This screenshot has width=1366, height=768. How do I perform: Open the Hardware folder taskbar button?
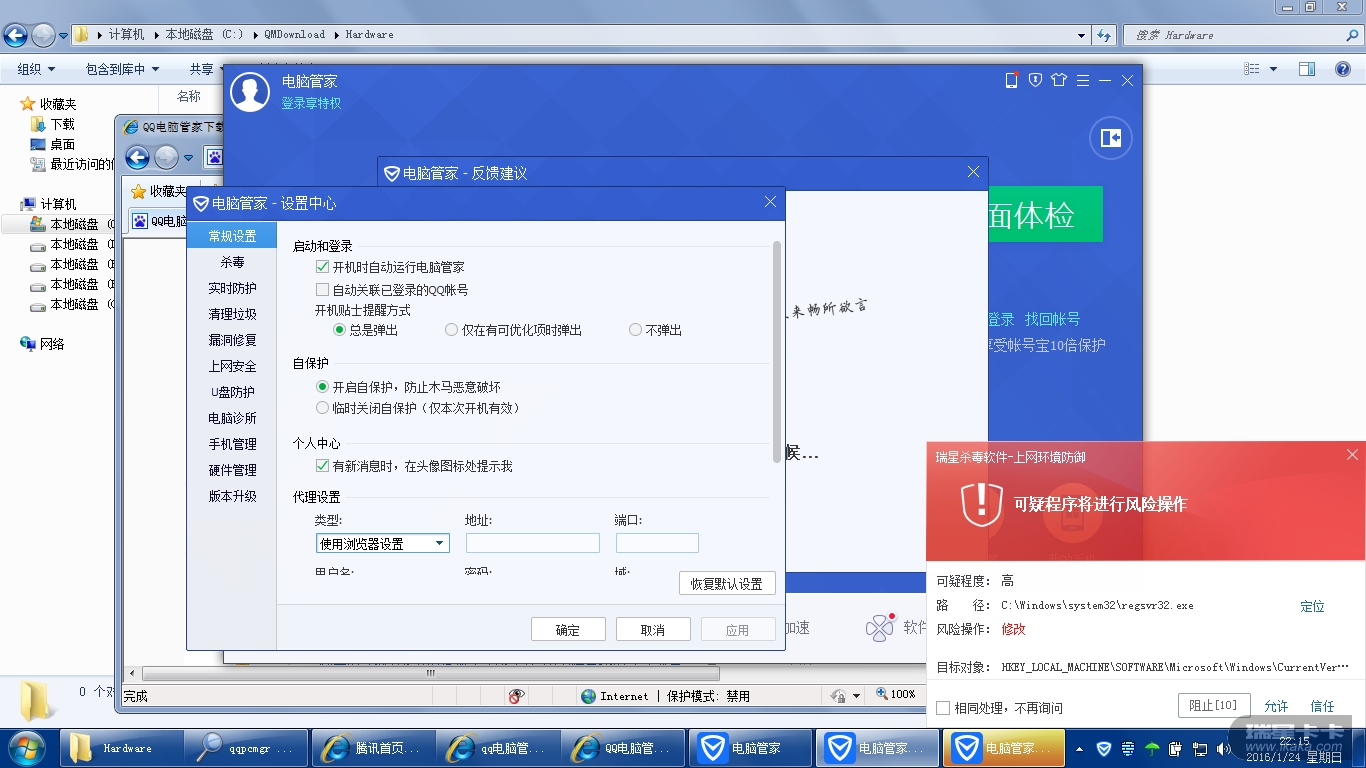coord(123,748)
